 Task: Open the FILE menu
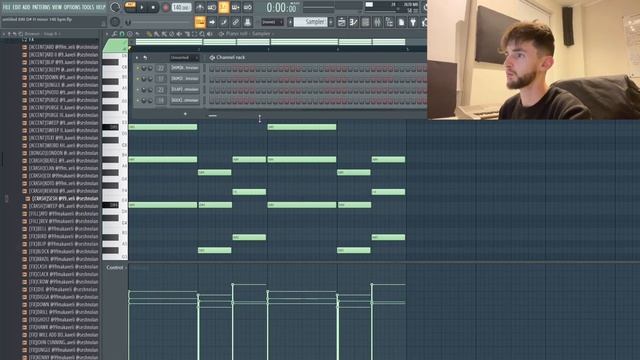7,7
